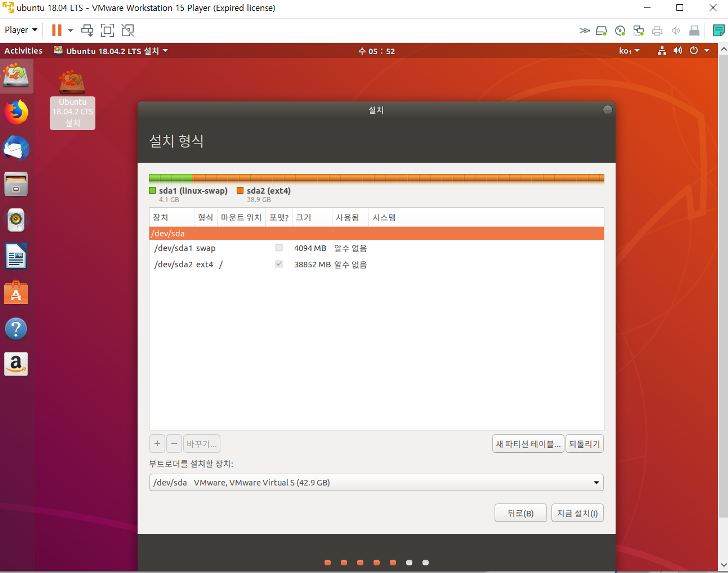Click the VMware sound card device icon
The image size is (728, 573).
click(x=676, y=31)
